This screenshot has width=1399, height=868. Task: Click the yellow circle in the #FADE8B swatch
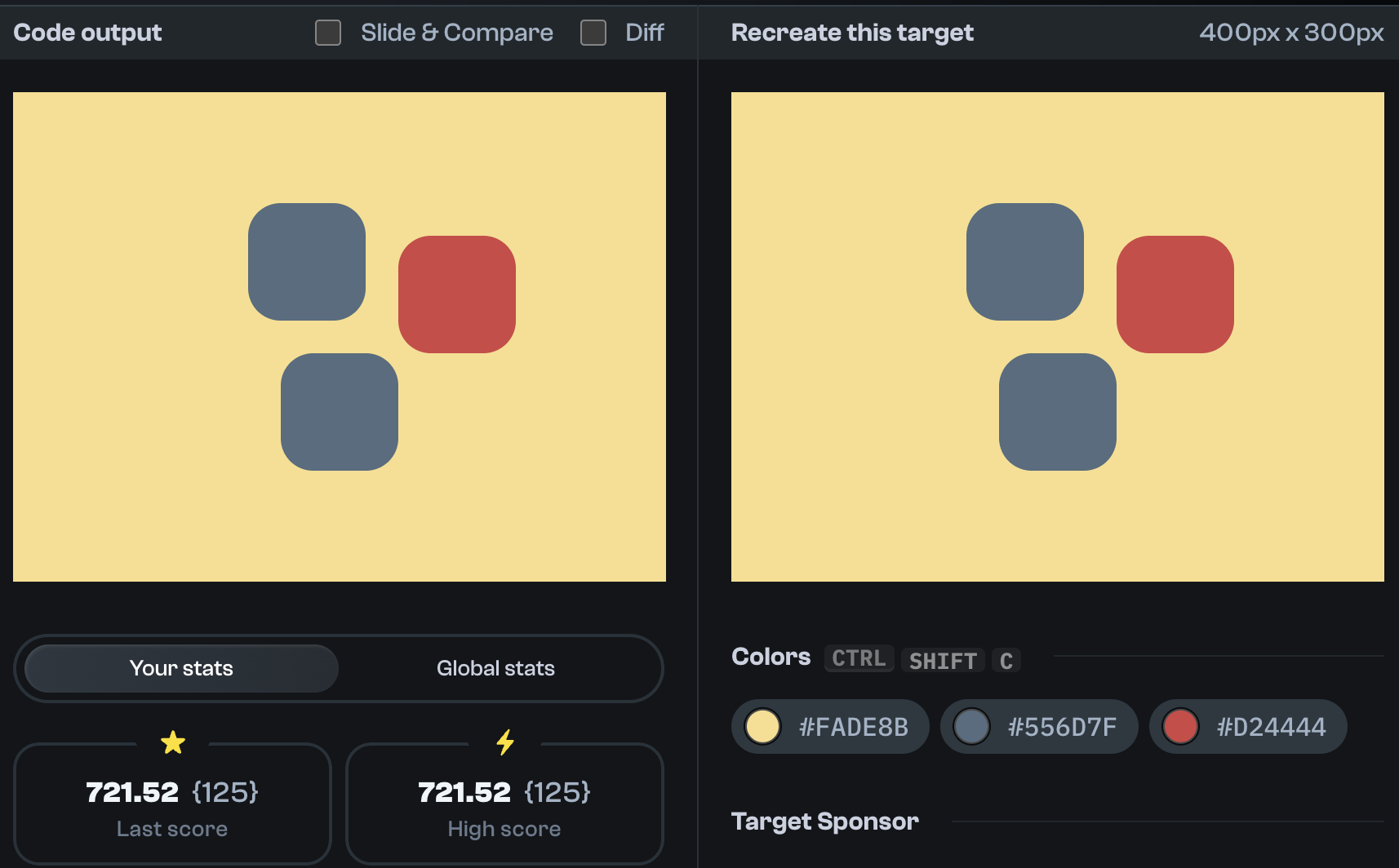(x=762, y=727)
